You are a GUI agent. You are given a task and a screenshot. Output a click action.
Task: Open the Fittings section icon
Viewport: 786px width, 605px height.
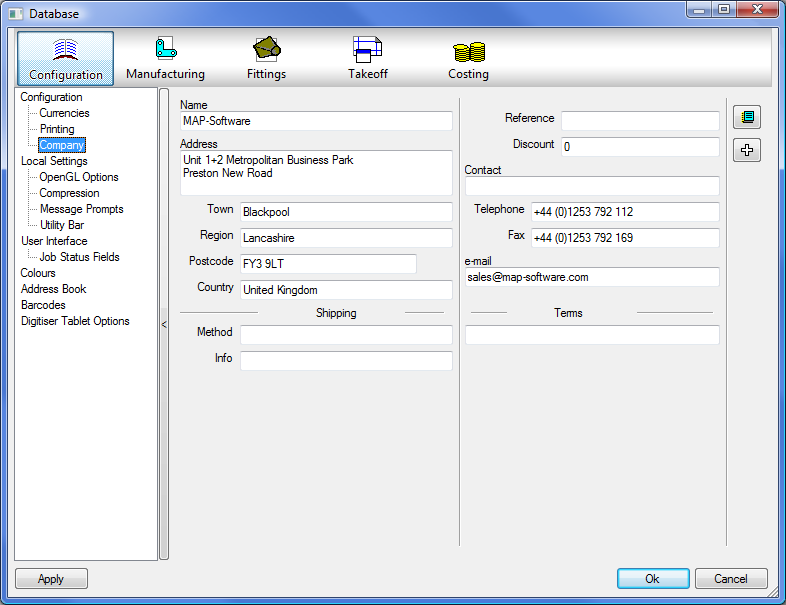tap(266, 58)
